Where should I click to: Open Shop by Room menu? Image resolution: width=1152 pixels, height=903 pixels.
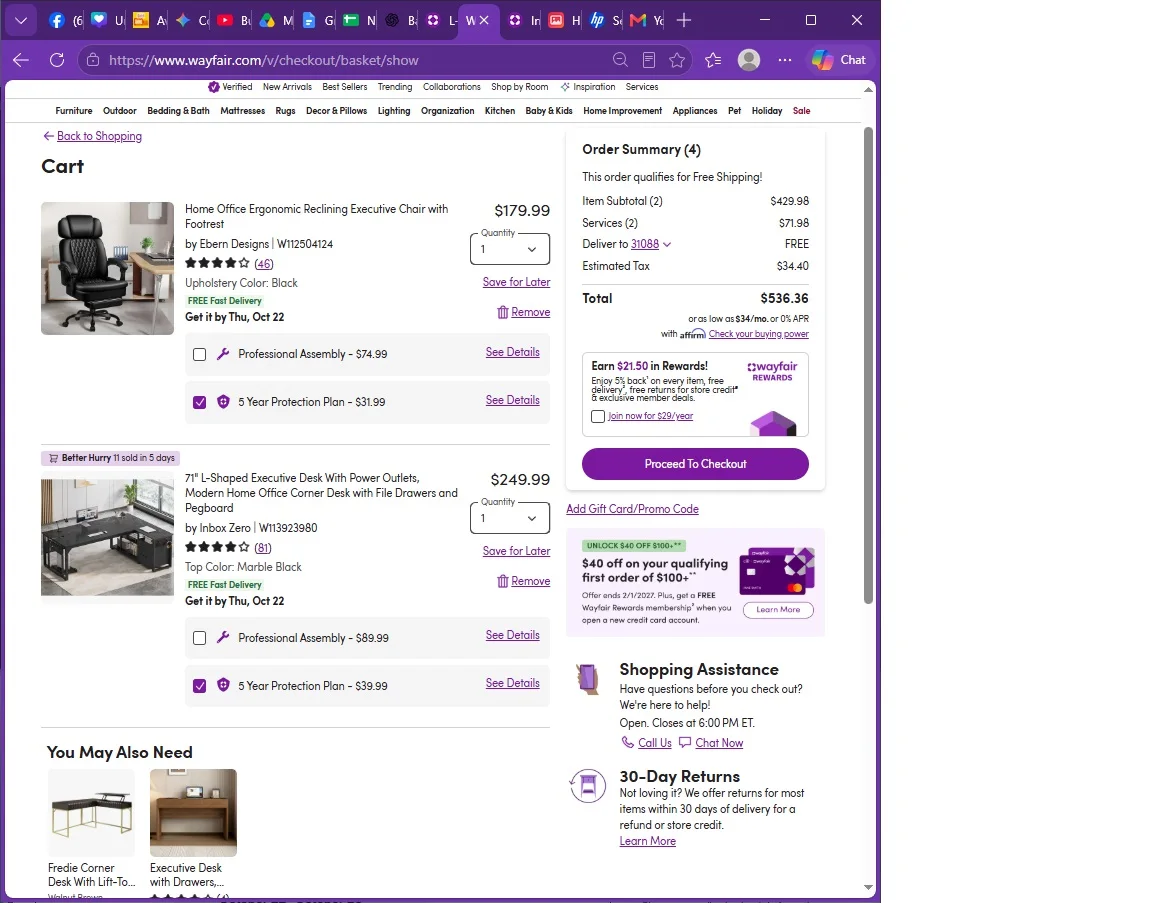[519, 87]
